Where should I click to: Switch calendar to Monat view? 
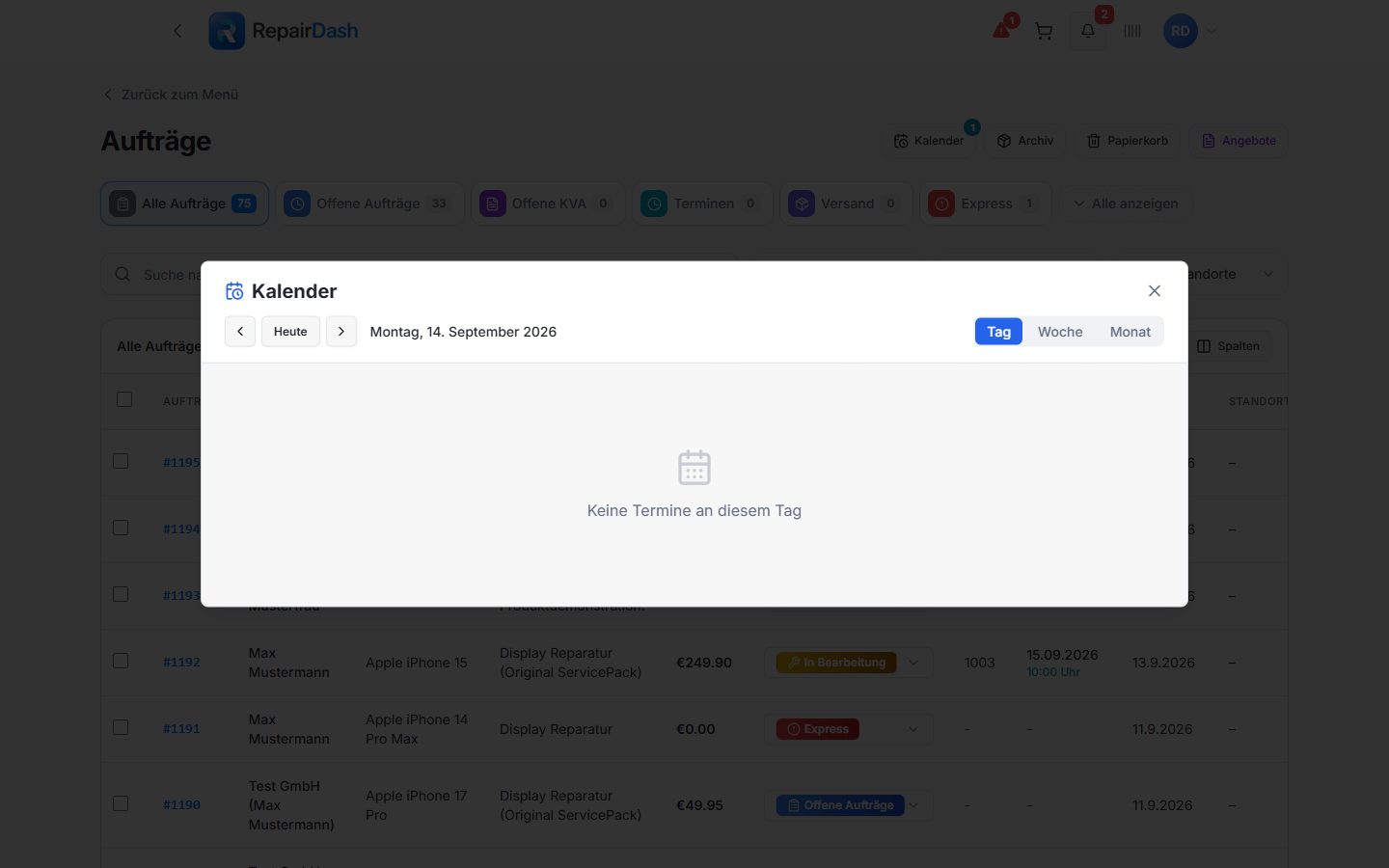coord(1130,332)
